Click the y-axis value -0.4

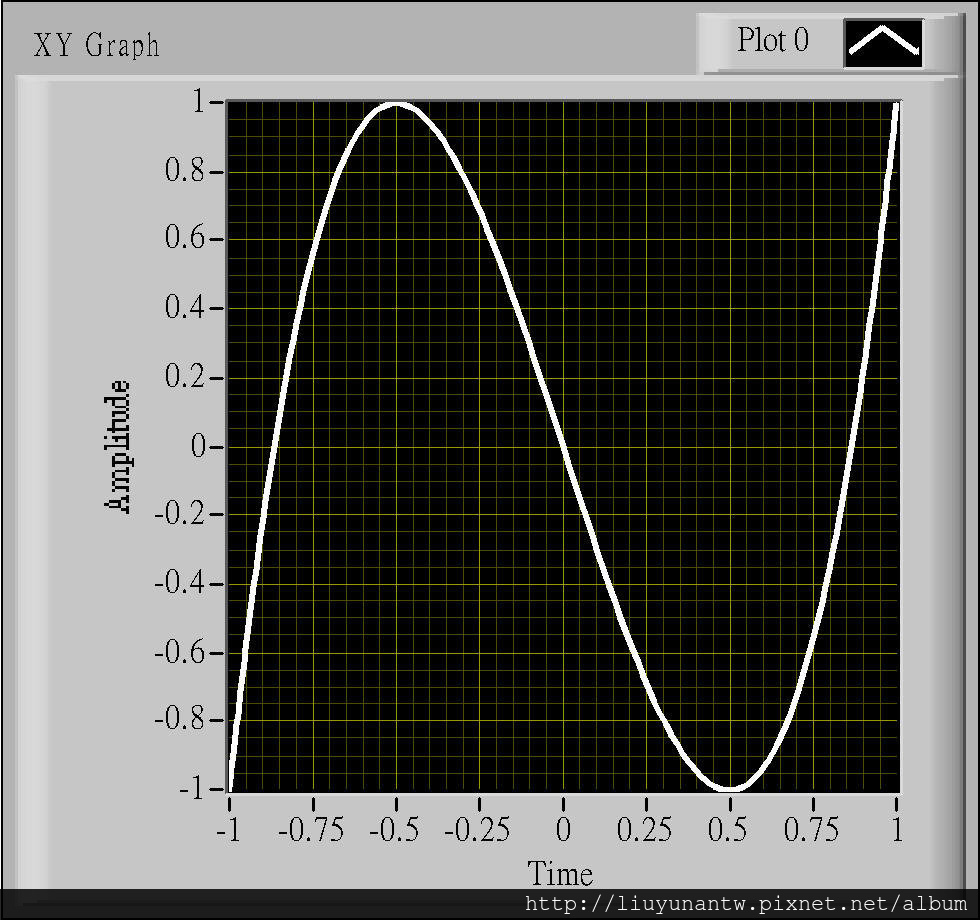(x=180, y=584)
